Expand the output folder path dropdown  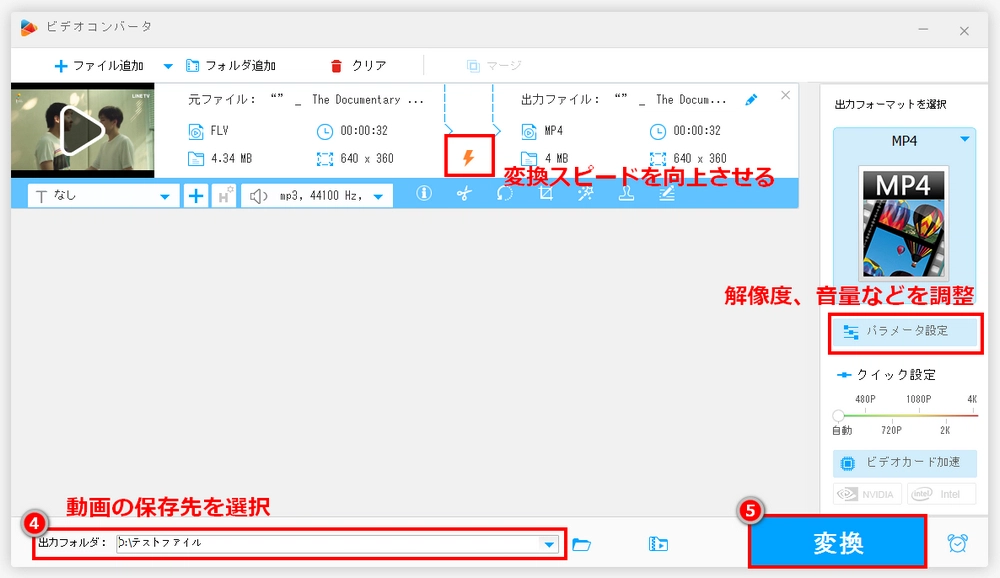click(x=549, y=544)
